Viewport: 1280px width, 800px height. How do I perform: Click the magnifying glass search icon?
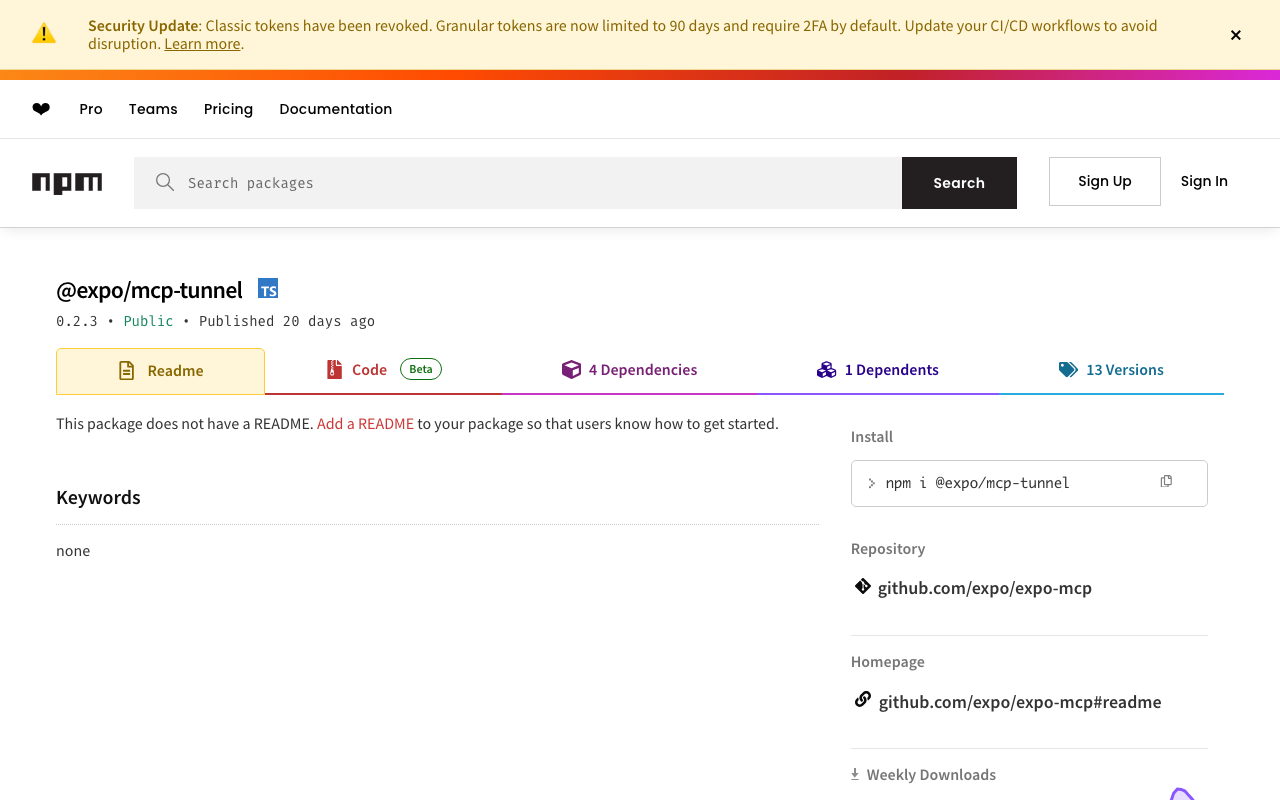165,182
